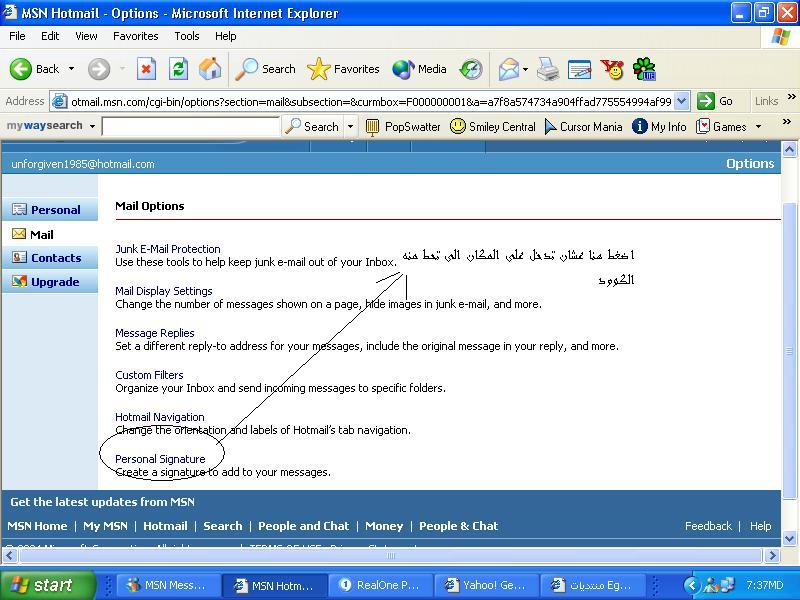Click the Windows Start button

[x=48, y=585]
